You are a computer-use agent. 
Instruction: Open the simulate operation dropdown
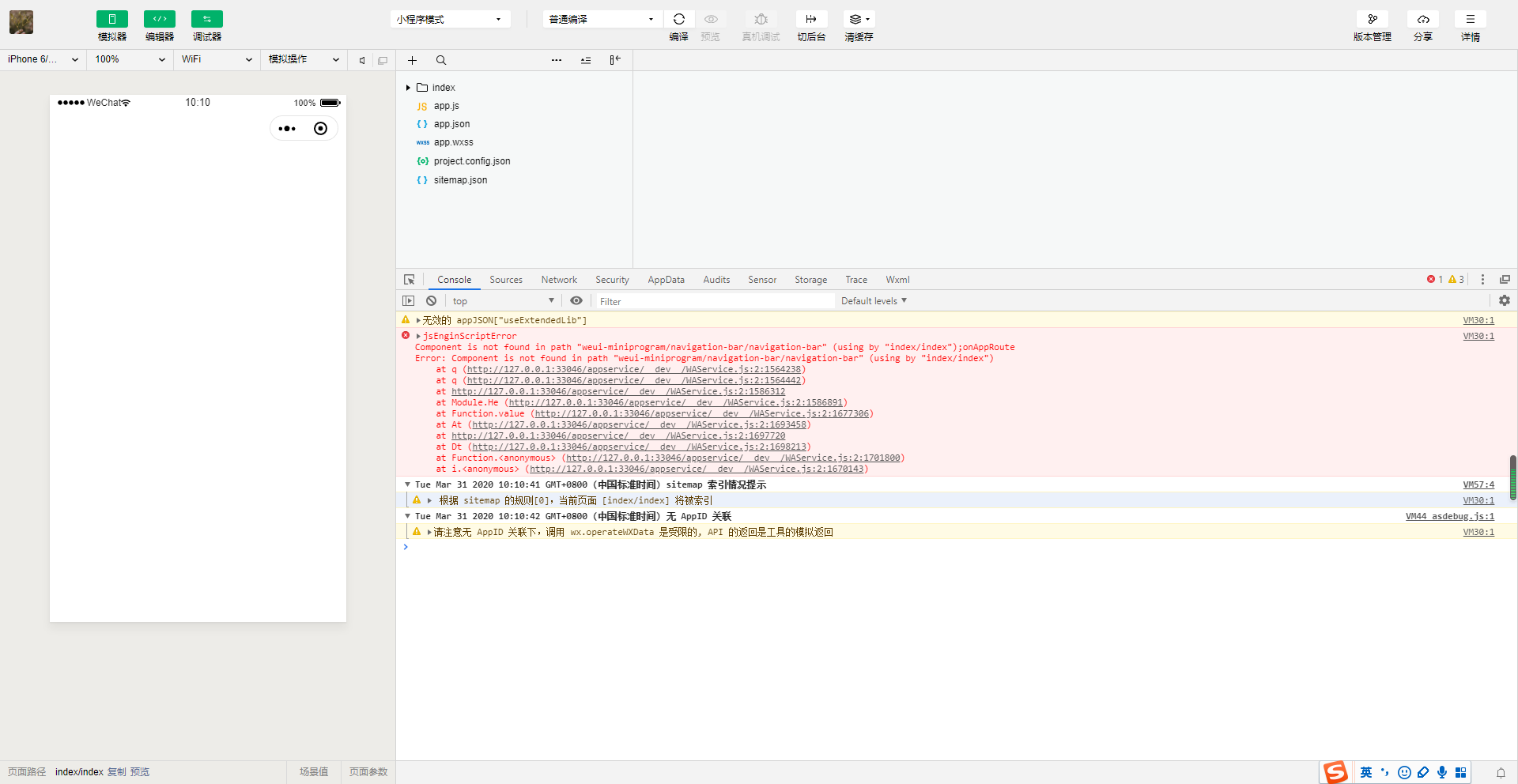(304, 59)
